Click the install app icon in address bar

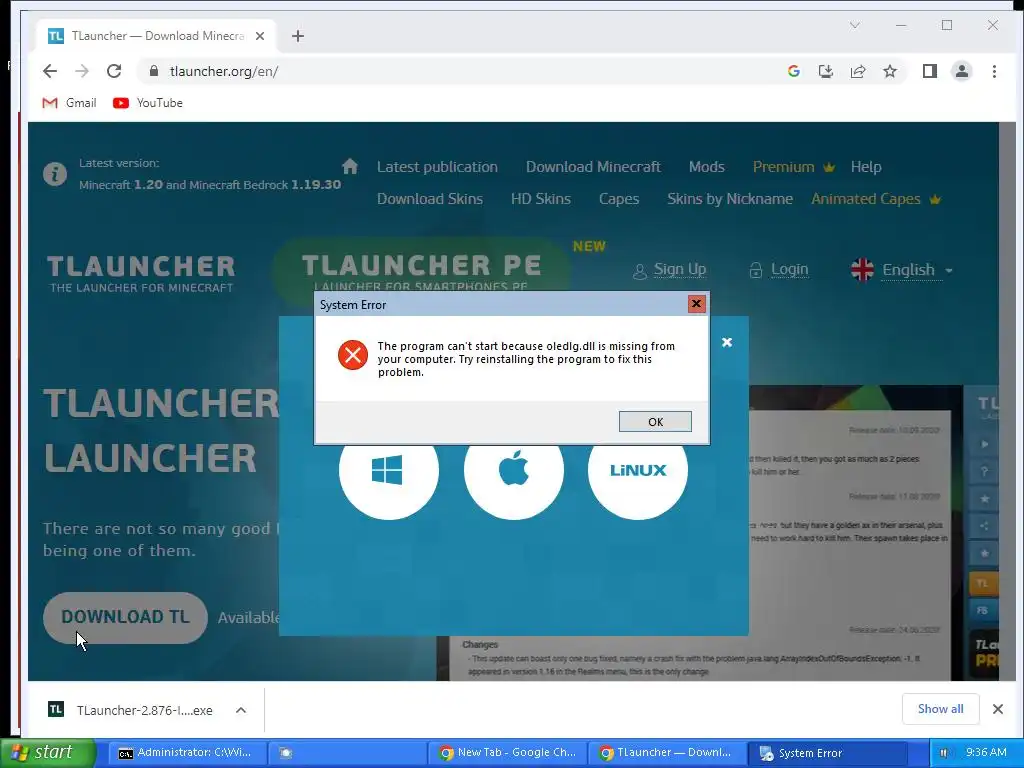[x=825, y=71]
